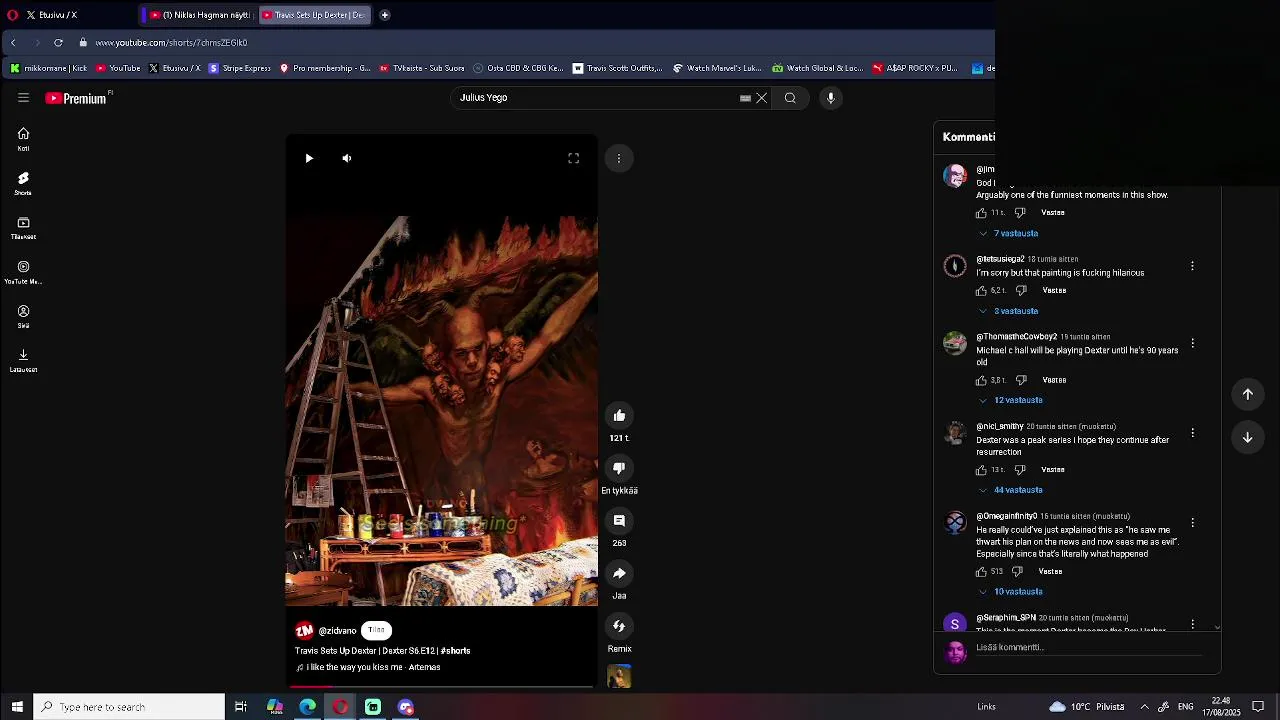Viewport: 1280px width, 720px height.
Task: Open options menu for @tetsusiega2's comment
Action: (x=1192, y=266)
